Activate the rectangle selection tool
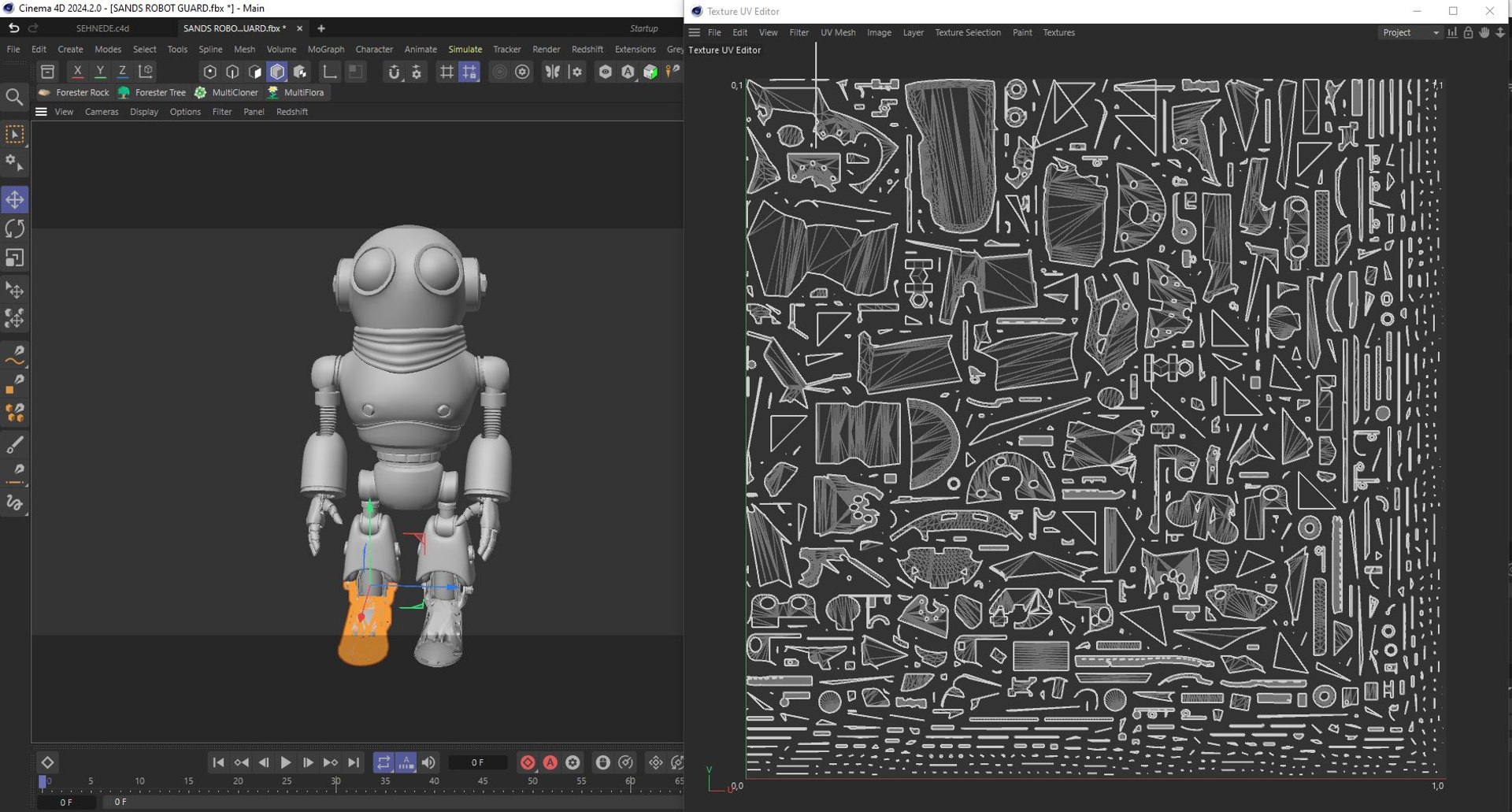 [15, 135]
